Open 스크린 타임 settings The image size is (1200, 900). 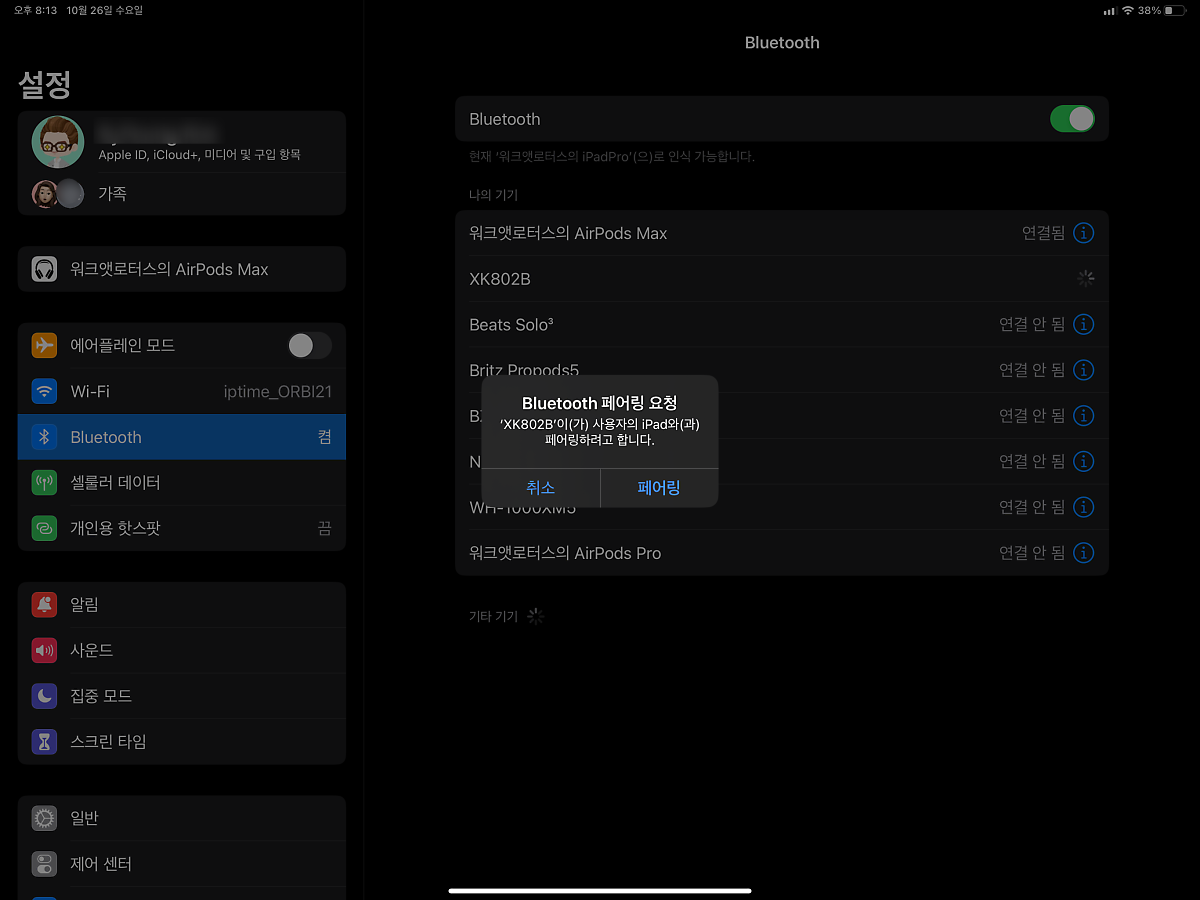point(182,742)
